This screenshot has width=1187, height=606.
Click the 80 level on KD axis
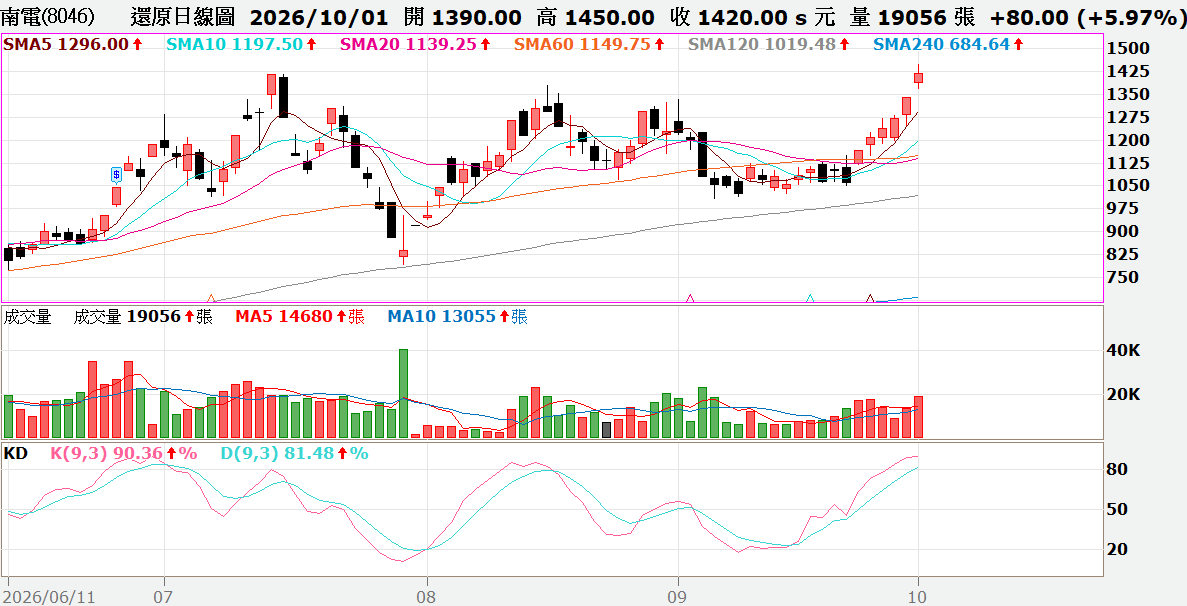coord(1118,470)
